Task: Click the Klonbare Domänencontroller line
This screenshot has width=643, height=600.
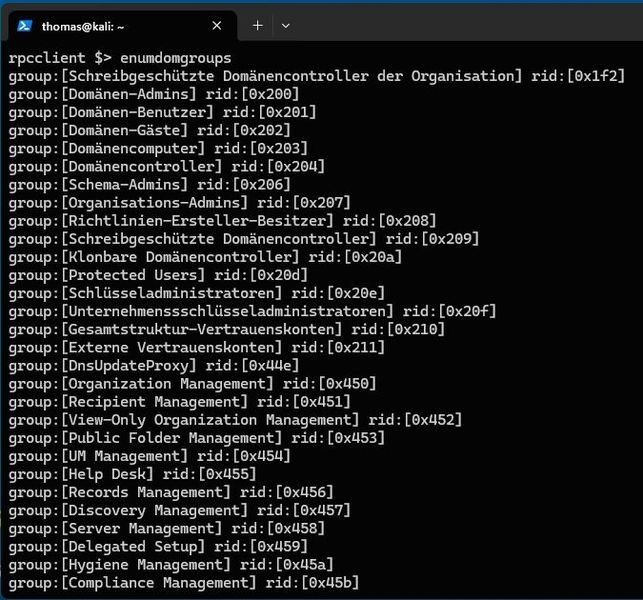Action: [205, 257]
